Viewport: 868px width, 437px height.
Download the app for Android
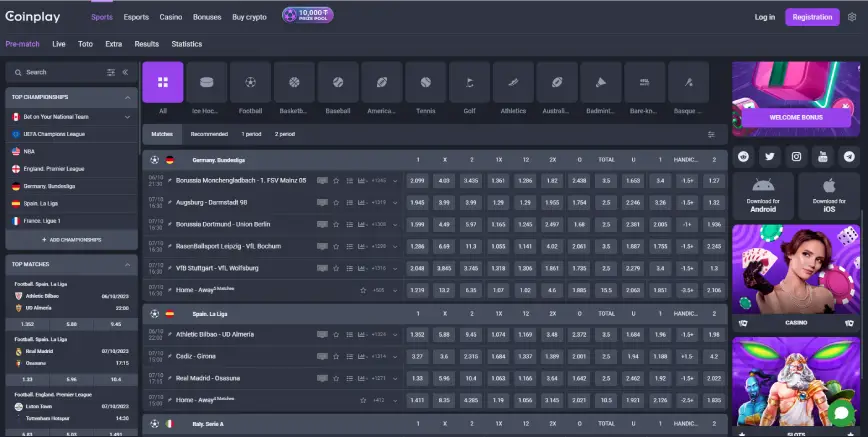763,196
